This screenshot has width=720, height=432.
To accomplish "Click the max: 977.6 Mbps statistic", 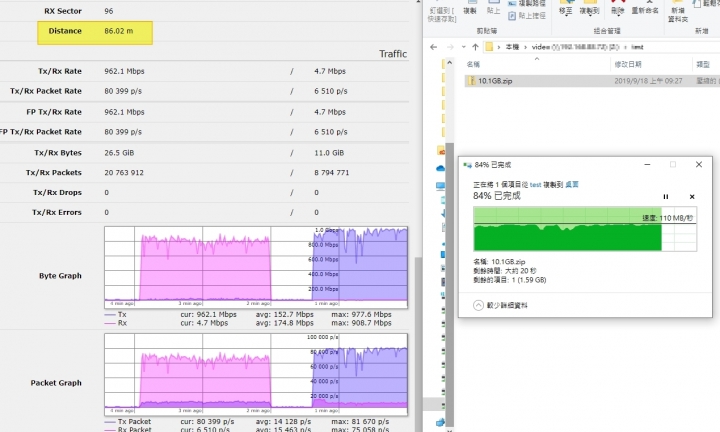I will [x=361, y=314].
